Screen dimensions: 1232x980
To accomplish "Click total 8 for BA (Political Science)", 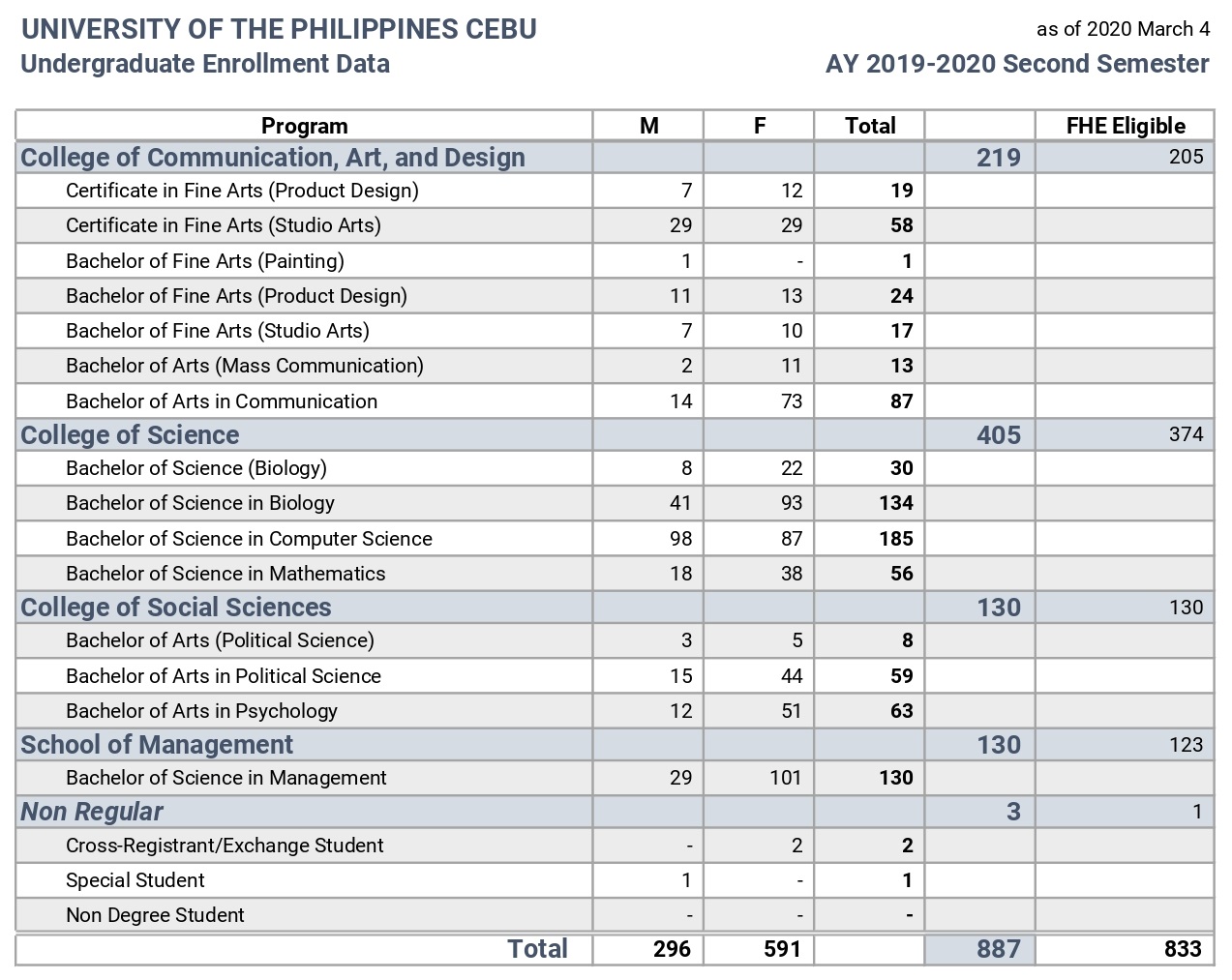I will (x=907, y=640).
